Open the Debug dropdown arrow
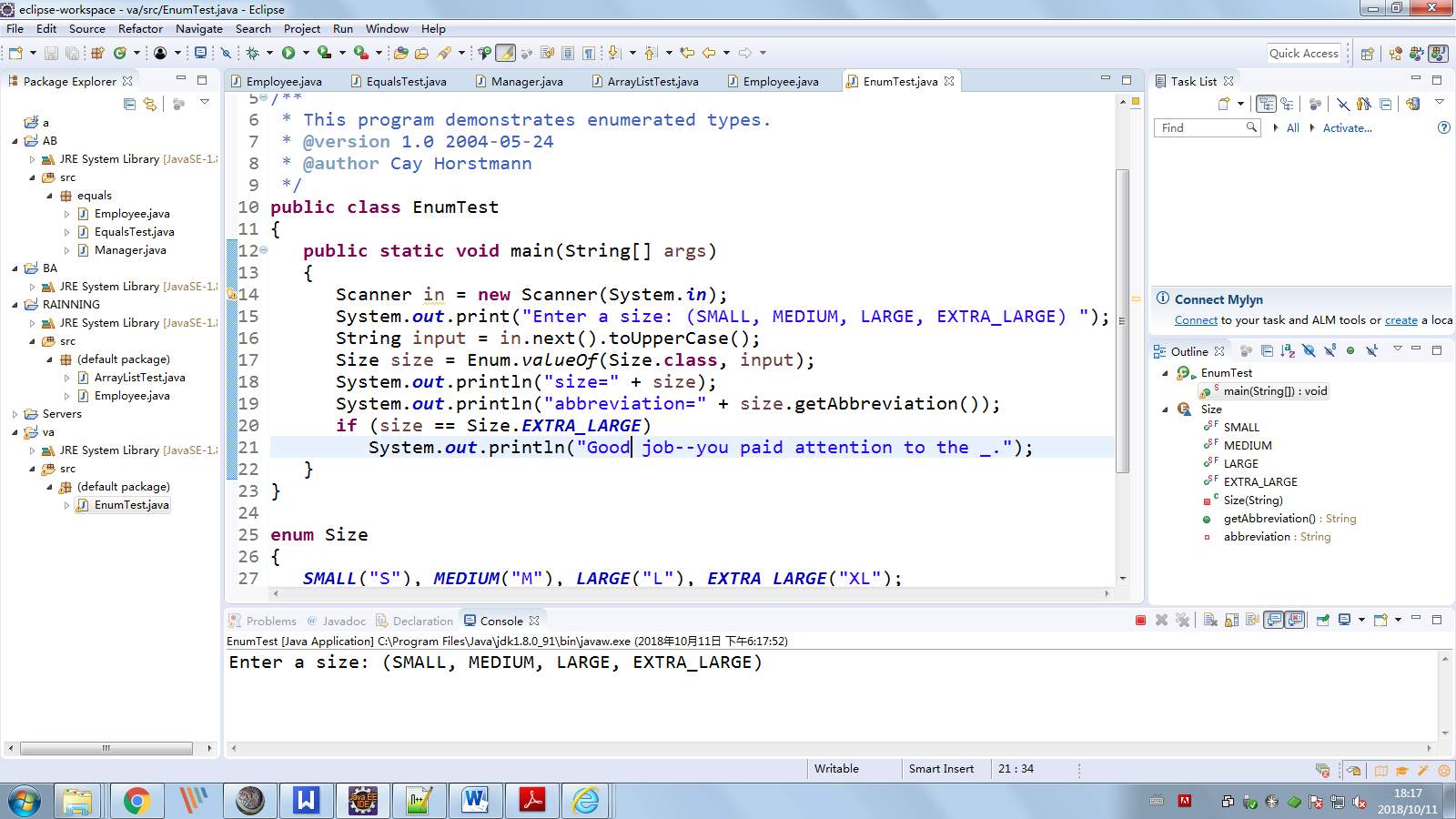This screenshot has width=1456, height=819. click(269, 53)
